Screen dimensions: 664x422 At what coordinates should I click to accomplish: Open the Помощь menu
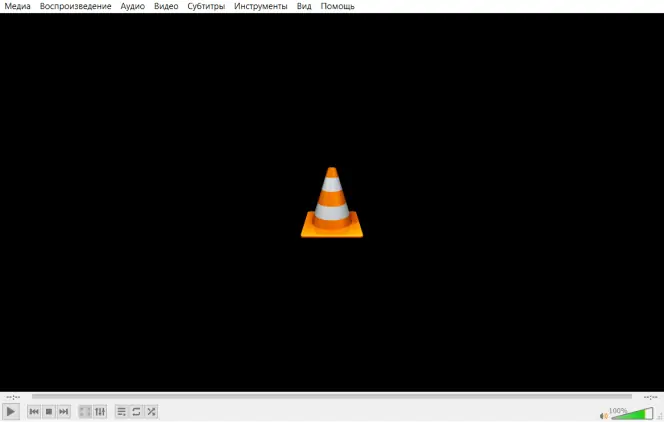pos(338,6)
